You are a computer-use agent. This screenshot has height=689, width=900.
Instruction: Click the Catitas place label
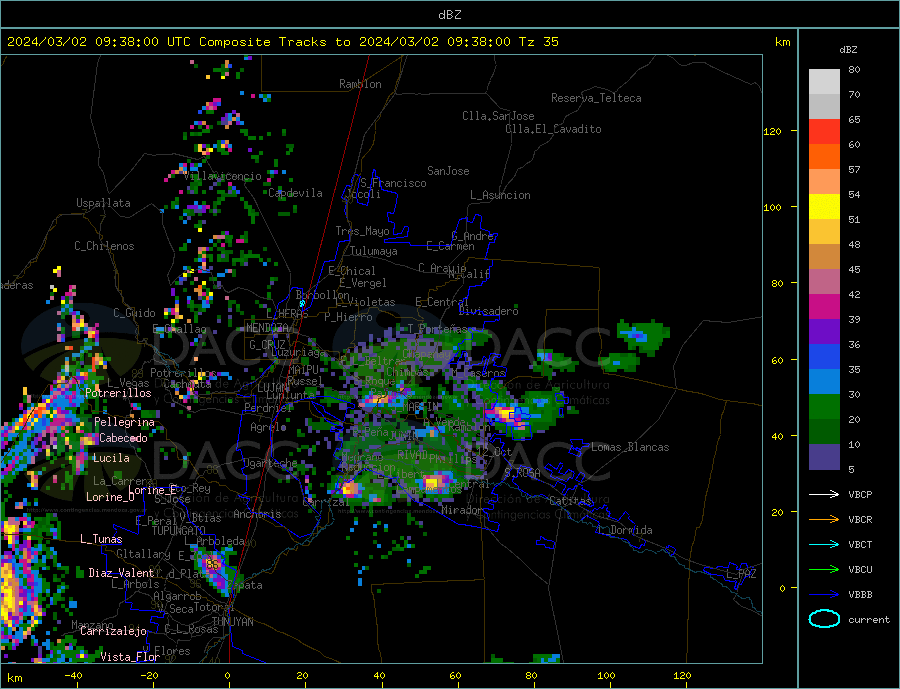click(570, 501)
